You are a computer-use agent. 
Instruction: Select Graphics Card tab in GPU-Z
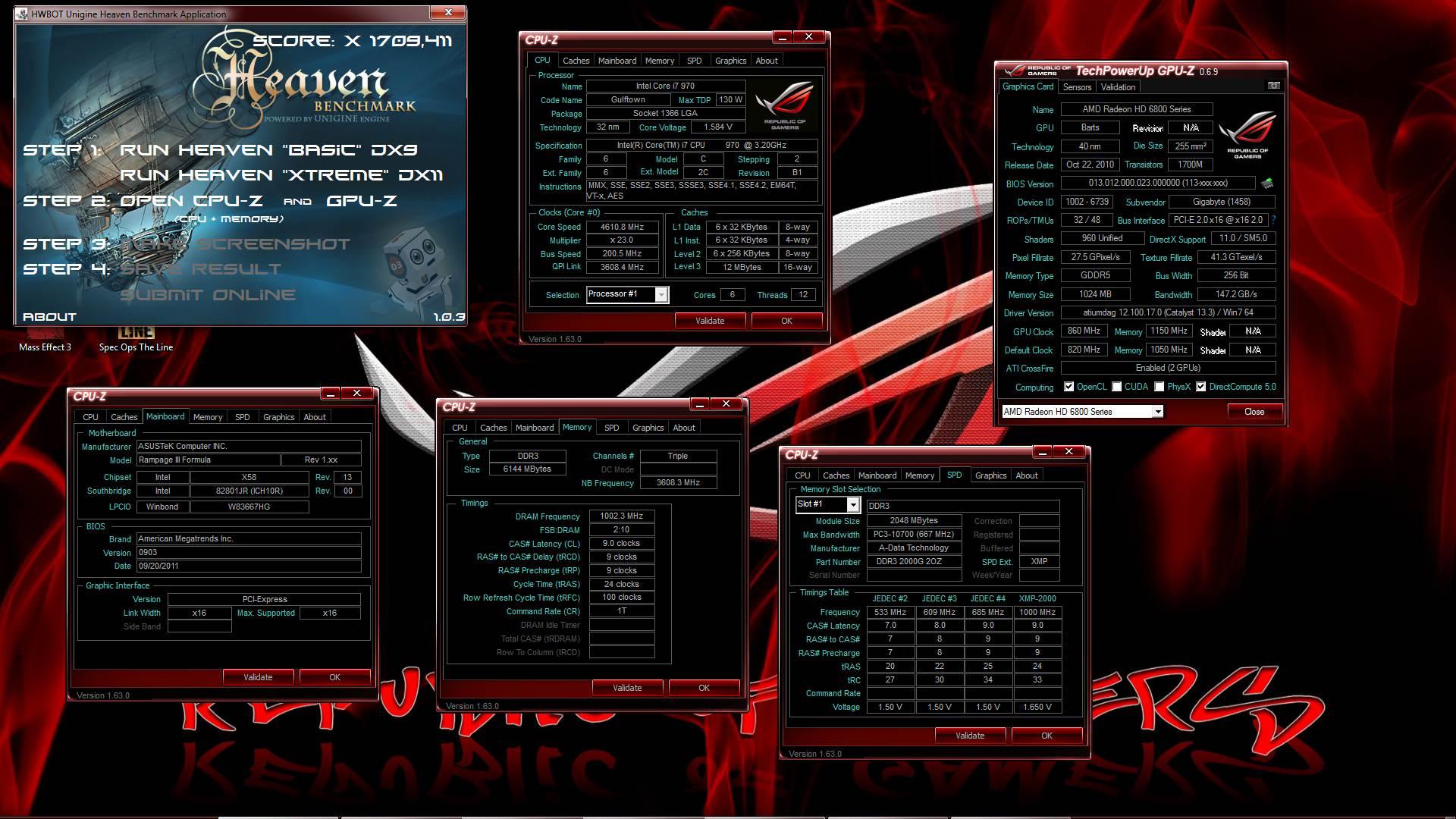click(1028, 86)
